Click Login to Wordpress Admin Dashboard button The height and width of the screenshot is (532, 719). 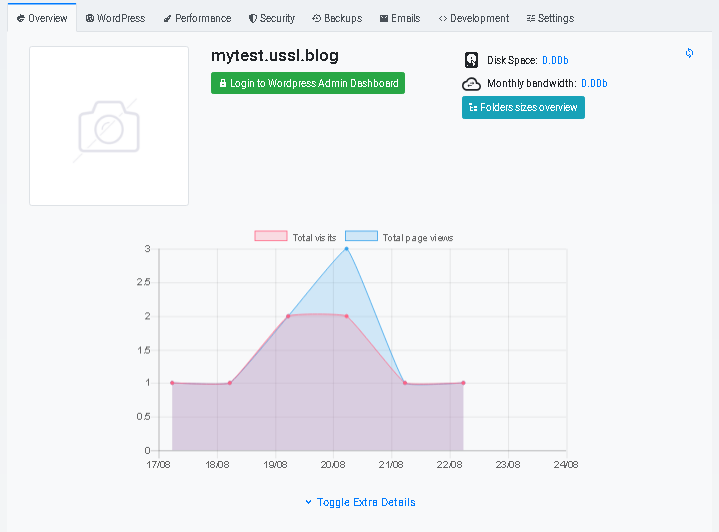(x=308, y=83)
